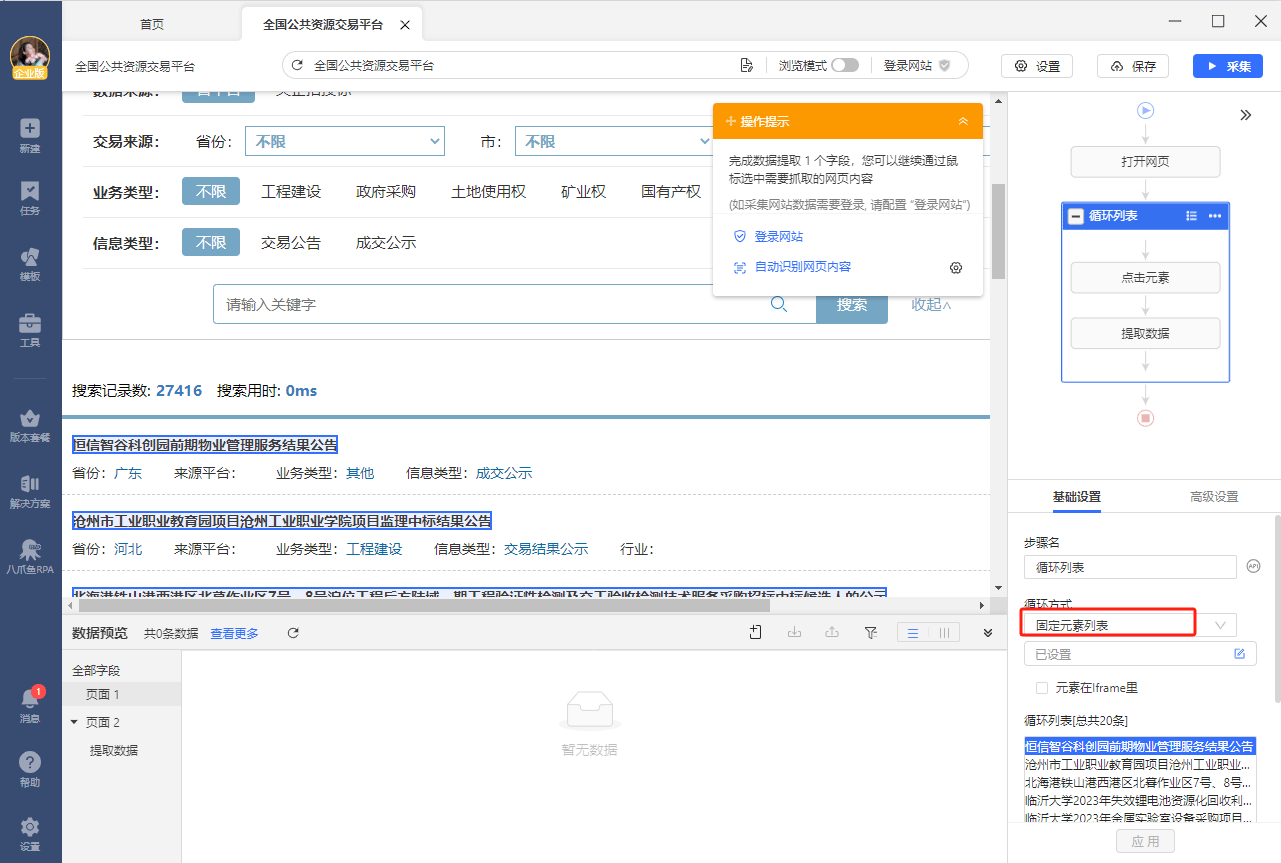Switch data preview to column view
The height and width of the screenshot is (863, 1281).
(944, 632)
